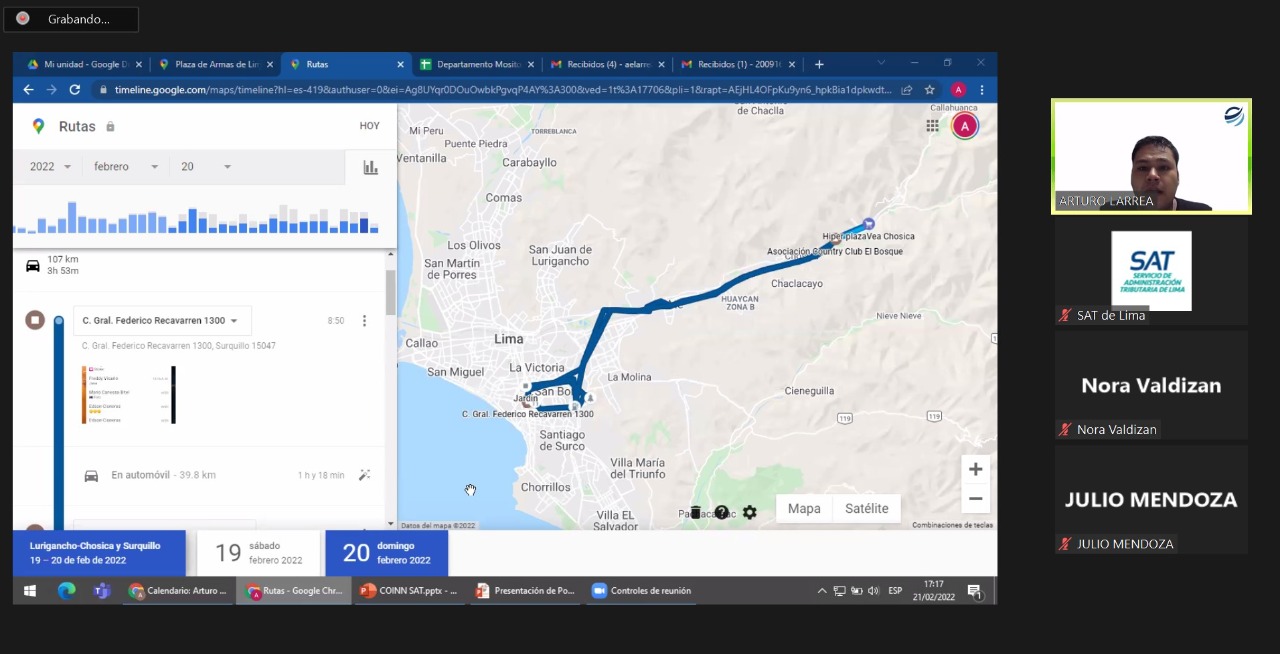Select the Nora Valdizan participant tile
The image size is (1280, 654).
tap(1151, 385)
